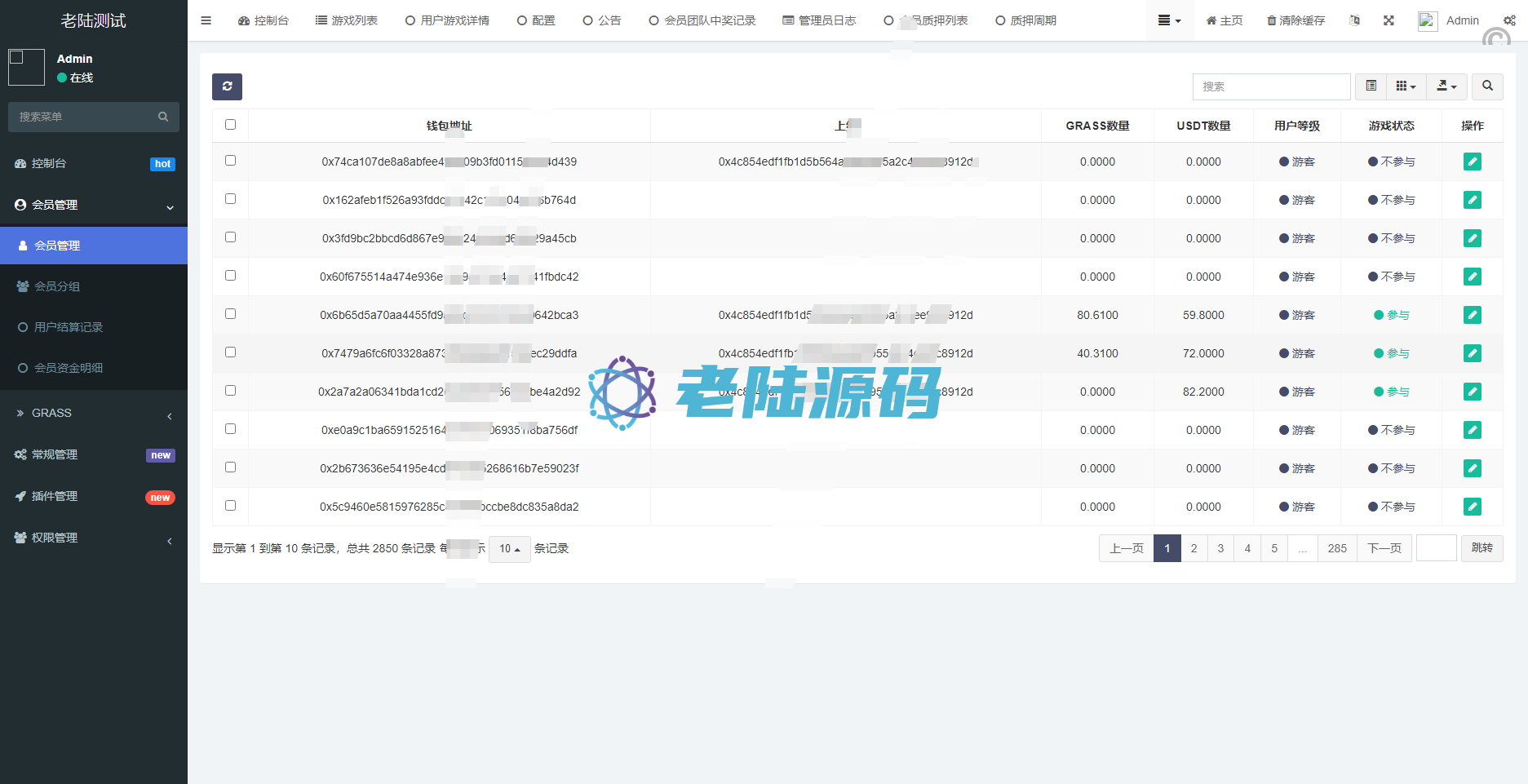Click the edit icon in the first row
1528x784 pixels.
(x=1472, y=162)
